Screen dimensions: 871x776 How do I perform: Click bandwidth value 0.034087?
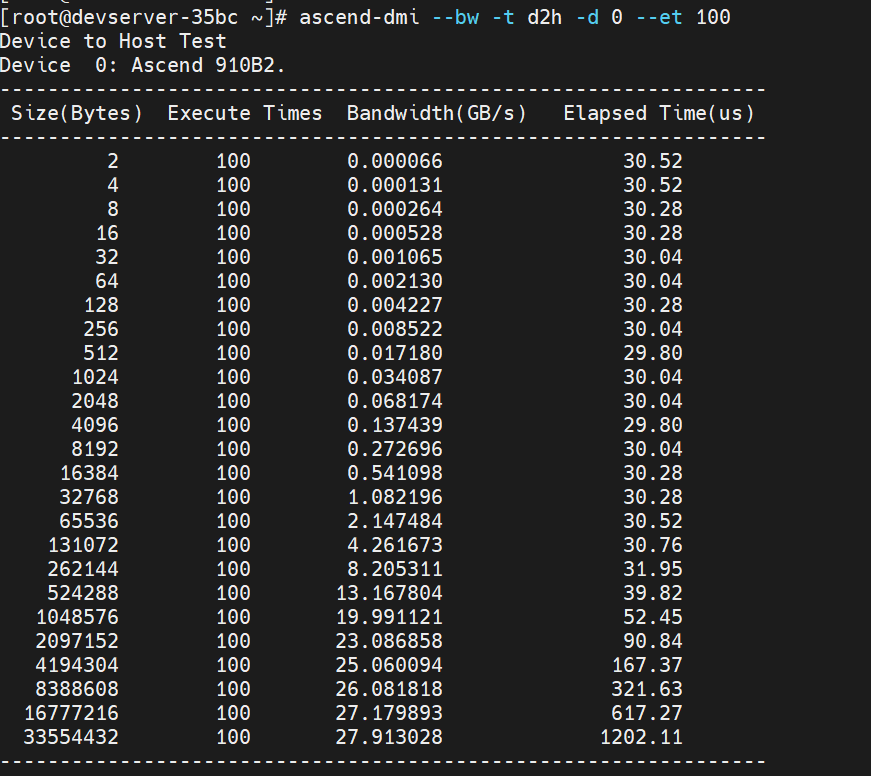(395, 377)
